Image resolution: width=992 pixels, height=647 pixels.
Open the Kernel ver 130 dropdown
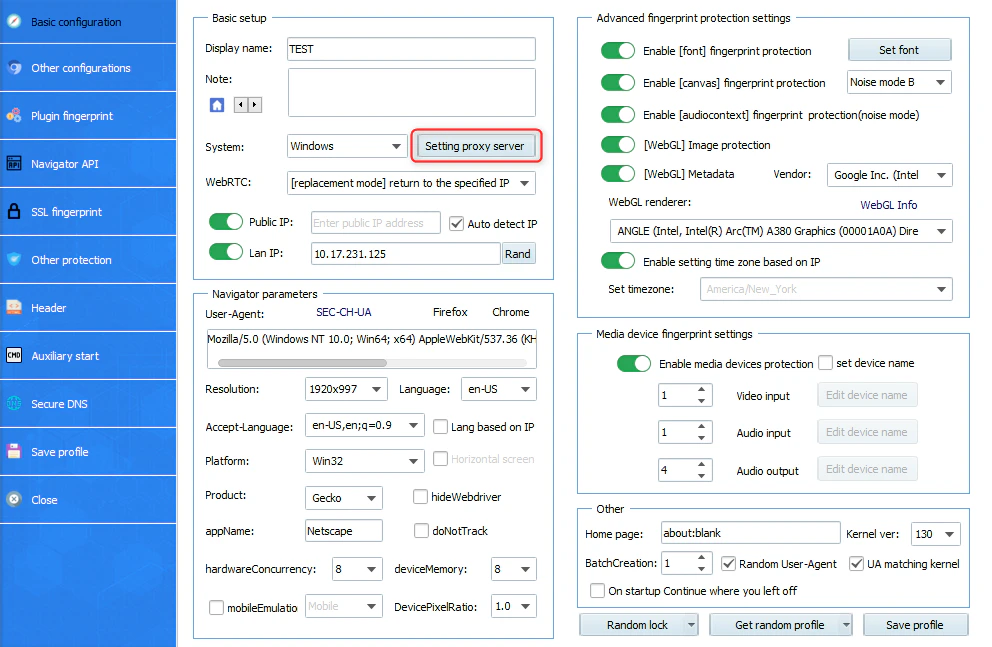tap(936, 534)
